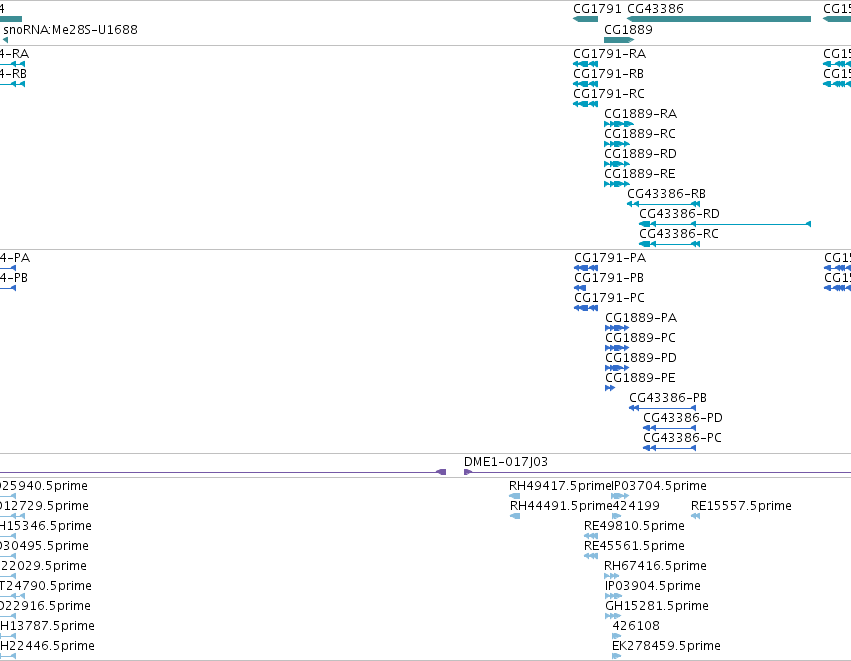The height and width of the screenshot is (661, 851).
Task: Select partly hidden protein label ending 4-PA
Action: tap(15, 258)
